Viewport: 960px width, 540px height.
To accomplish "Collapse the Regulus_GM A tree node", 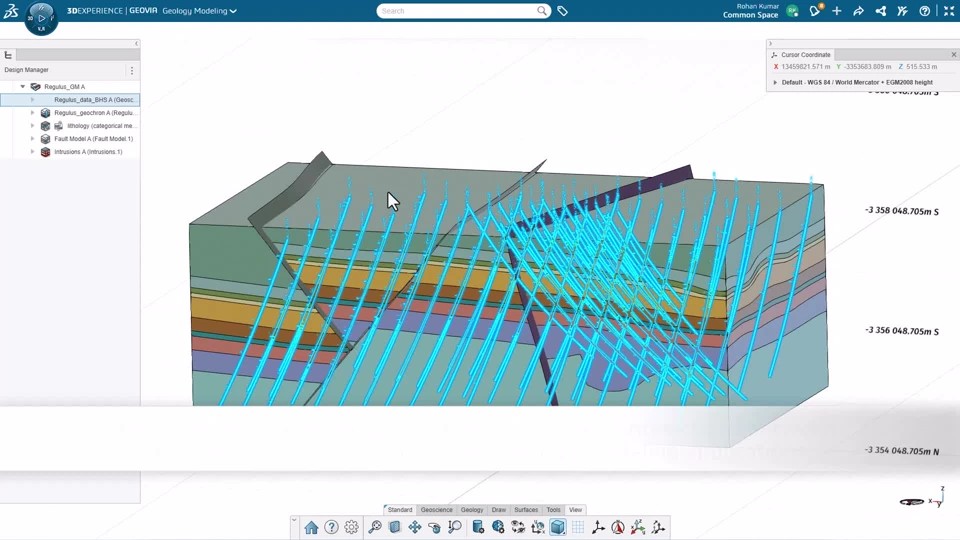I will (23, 87).
